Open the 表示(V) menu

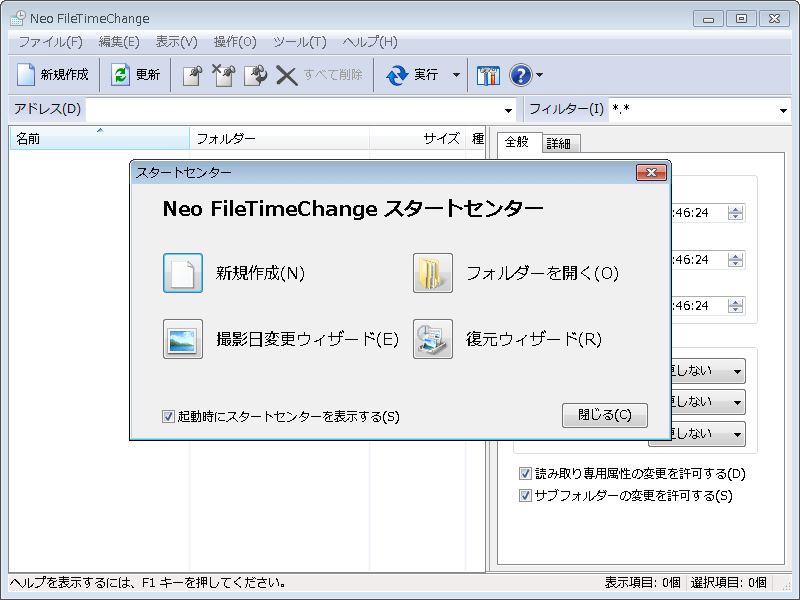(x=177, y=42)
